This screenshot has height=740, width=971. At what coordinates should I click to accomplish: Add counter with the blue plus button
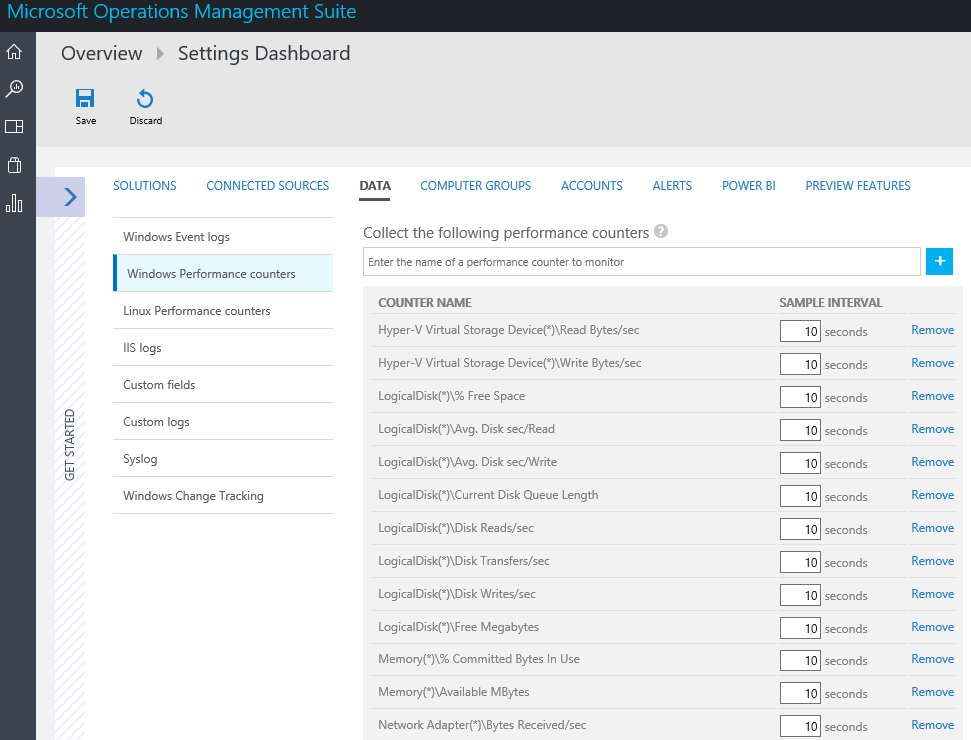pos(939,261)
